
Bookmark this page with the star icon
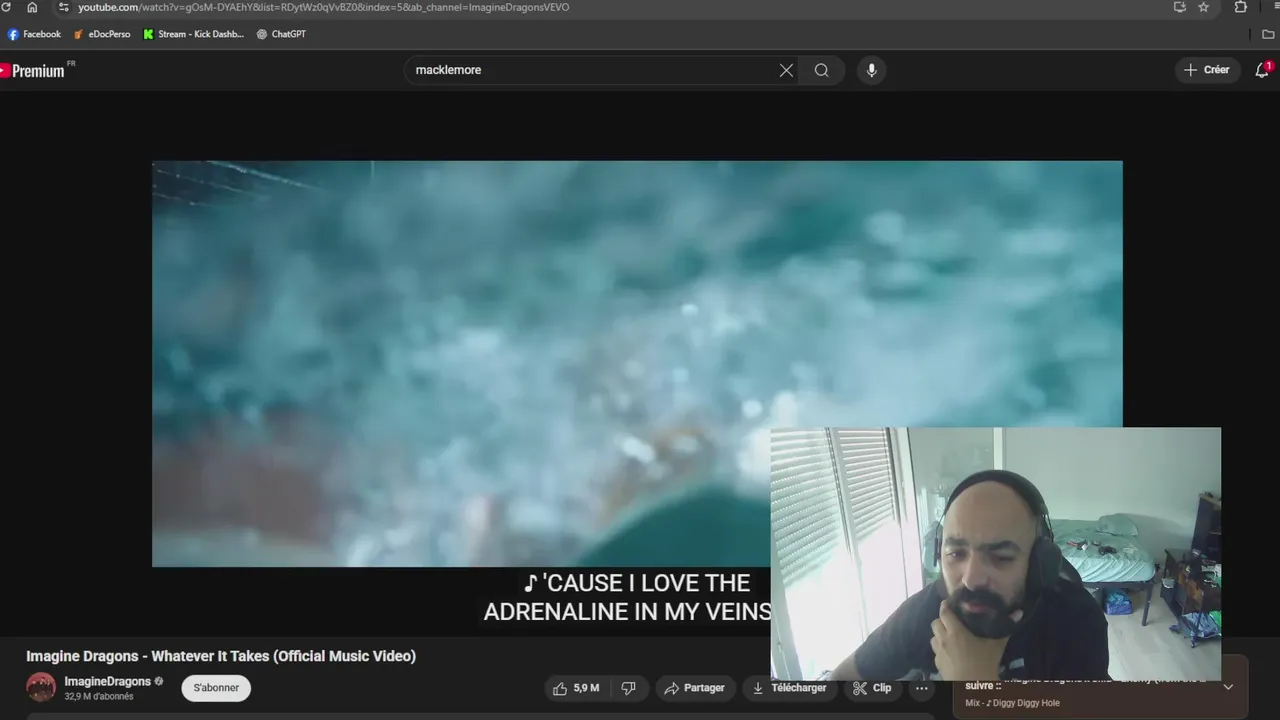1204,7
